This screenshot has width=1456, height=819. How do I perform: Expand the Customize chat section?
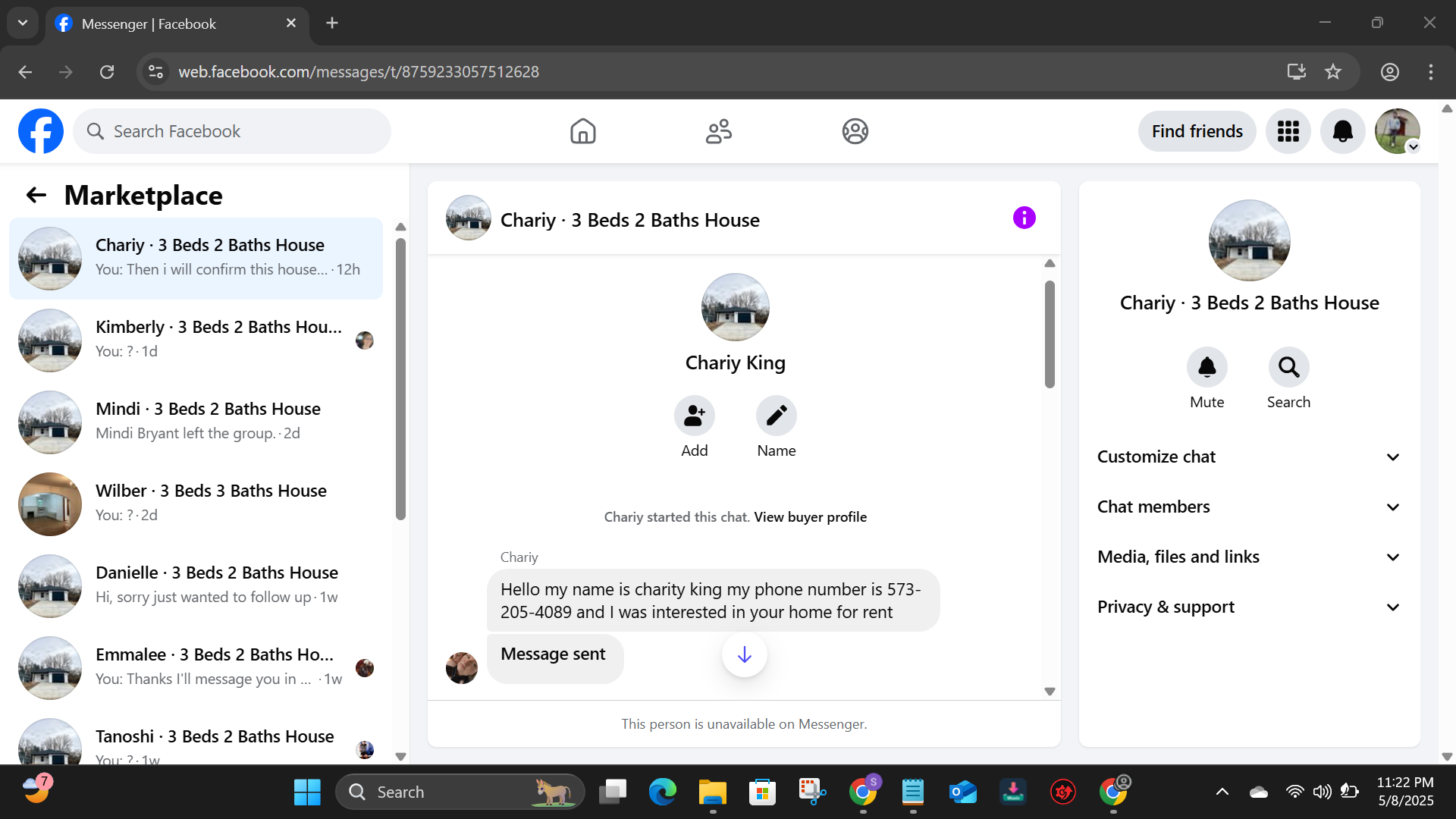(1249, 457)
